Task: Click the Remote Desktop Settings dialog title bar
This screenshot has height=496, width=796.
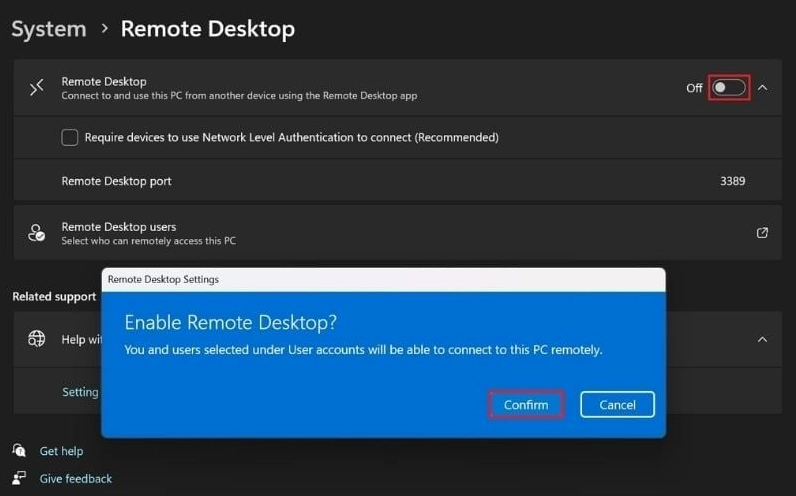Action: pyautogui.click(x=383, y=280)
